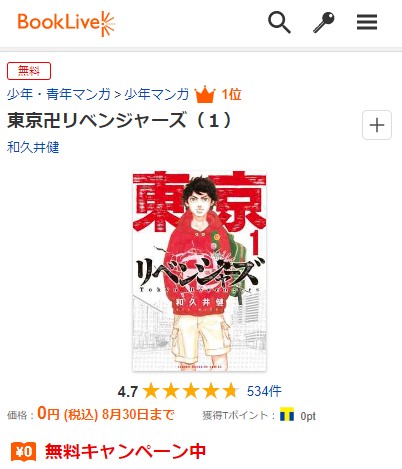Viewport: 402px width, 469px height.
Task: Click the key login icon
Action: tap(323, 22)
